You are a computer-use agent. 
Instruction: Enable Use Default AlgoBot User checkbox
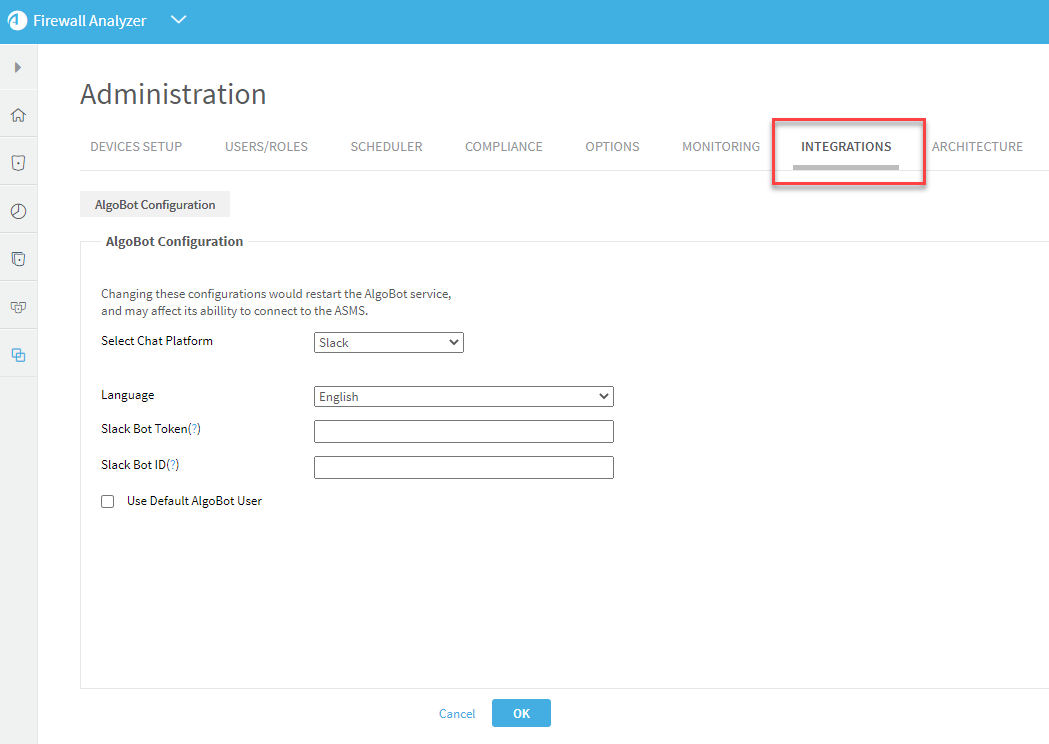(108, 502)
